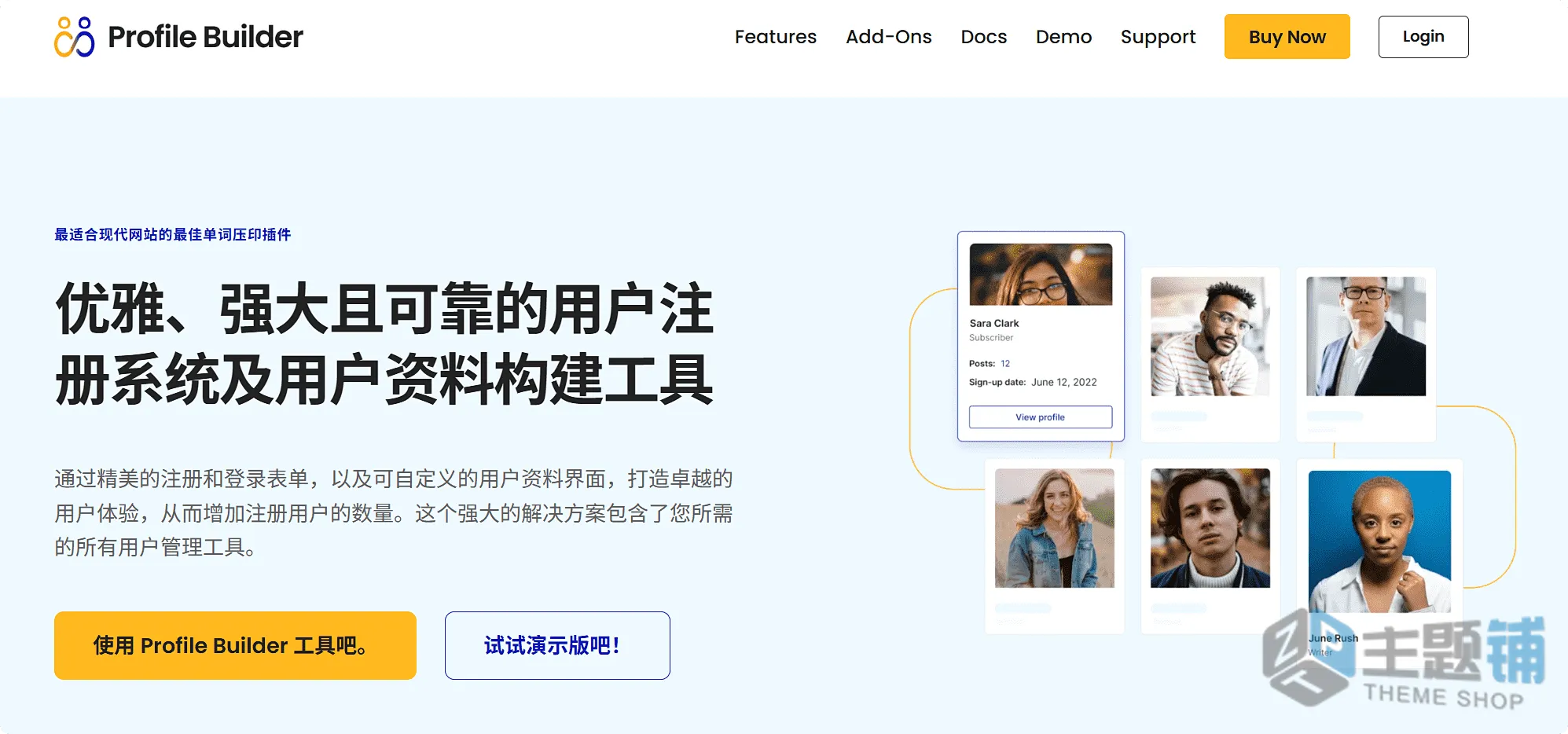
Task: Open the Features menu item
Action: 775,37
